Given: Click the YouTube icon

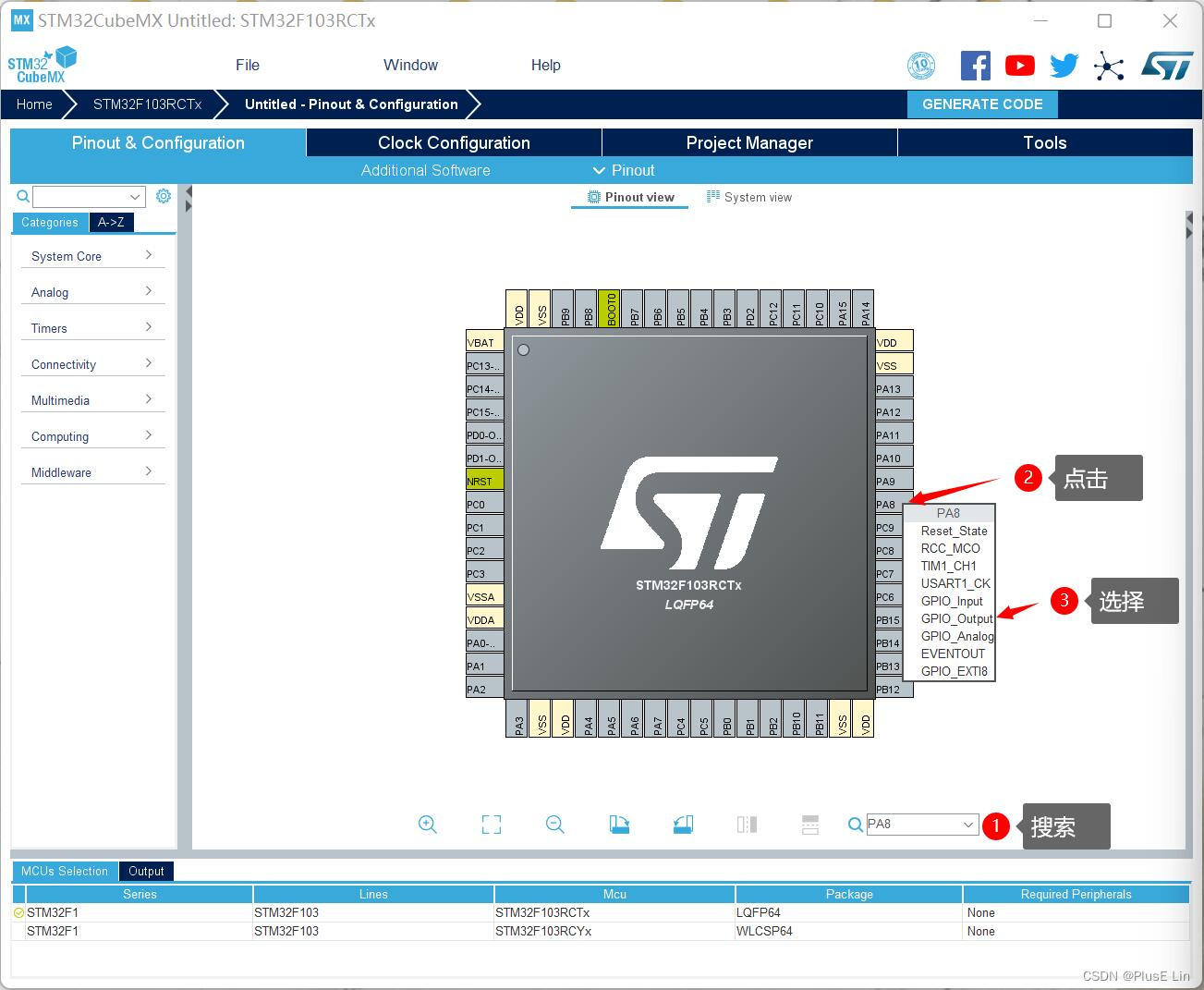Looking at the screenshot, I should pyautogui.click(x=1020, y=66).
